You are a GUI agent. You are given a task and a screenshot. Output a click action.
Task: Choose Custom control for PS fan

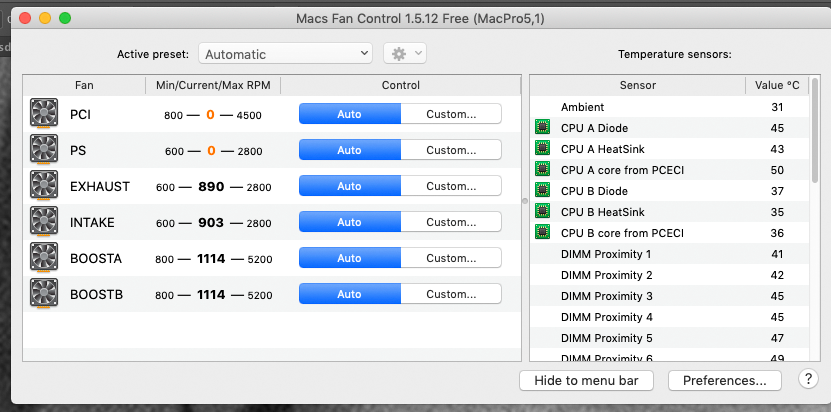pos(451,150)
